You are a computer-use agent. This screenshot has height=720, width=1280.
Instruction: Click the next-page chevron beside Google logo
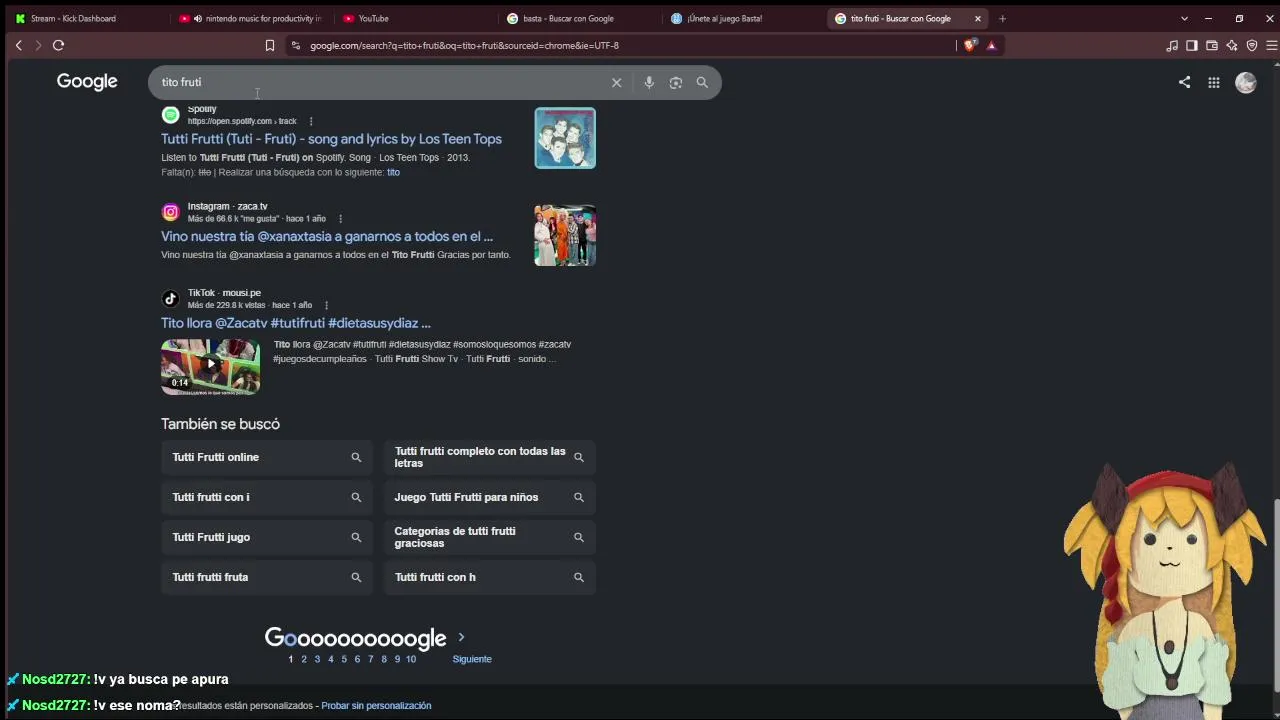click(461, 637)
